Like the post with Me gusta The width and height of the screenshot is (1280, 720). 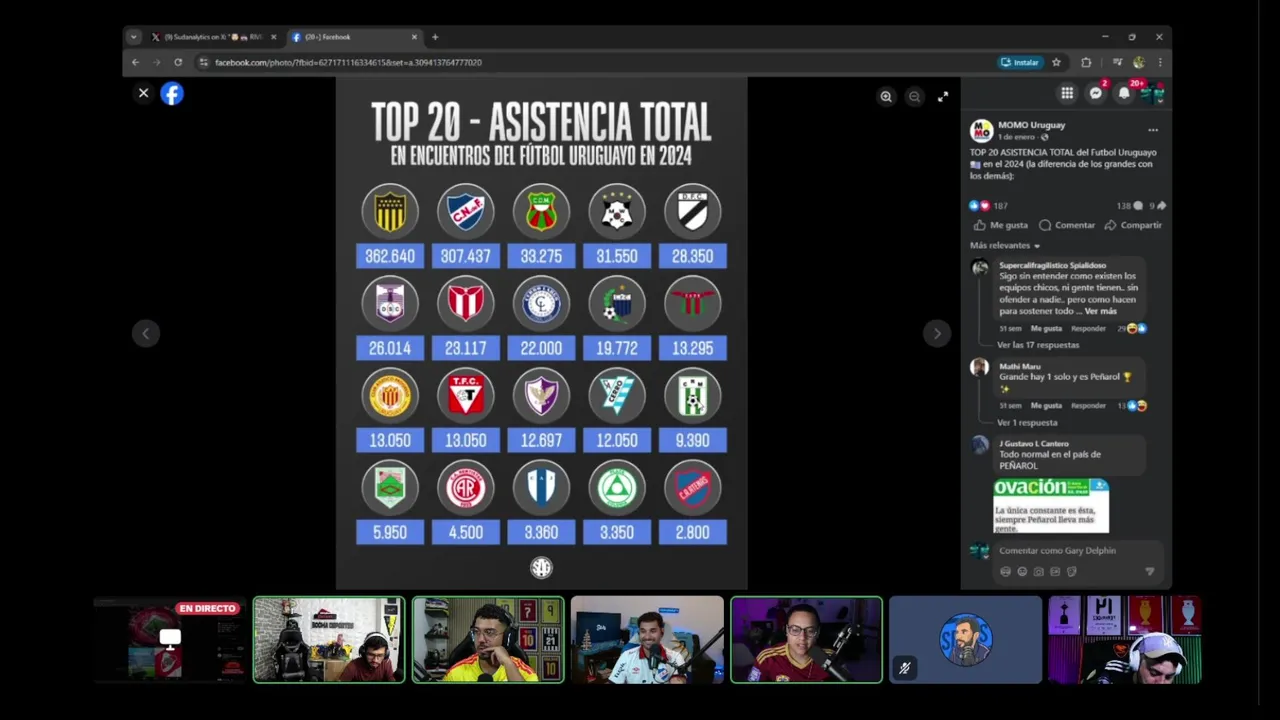tap(1001, 225)
